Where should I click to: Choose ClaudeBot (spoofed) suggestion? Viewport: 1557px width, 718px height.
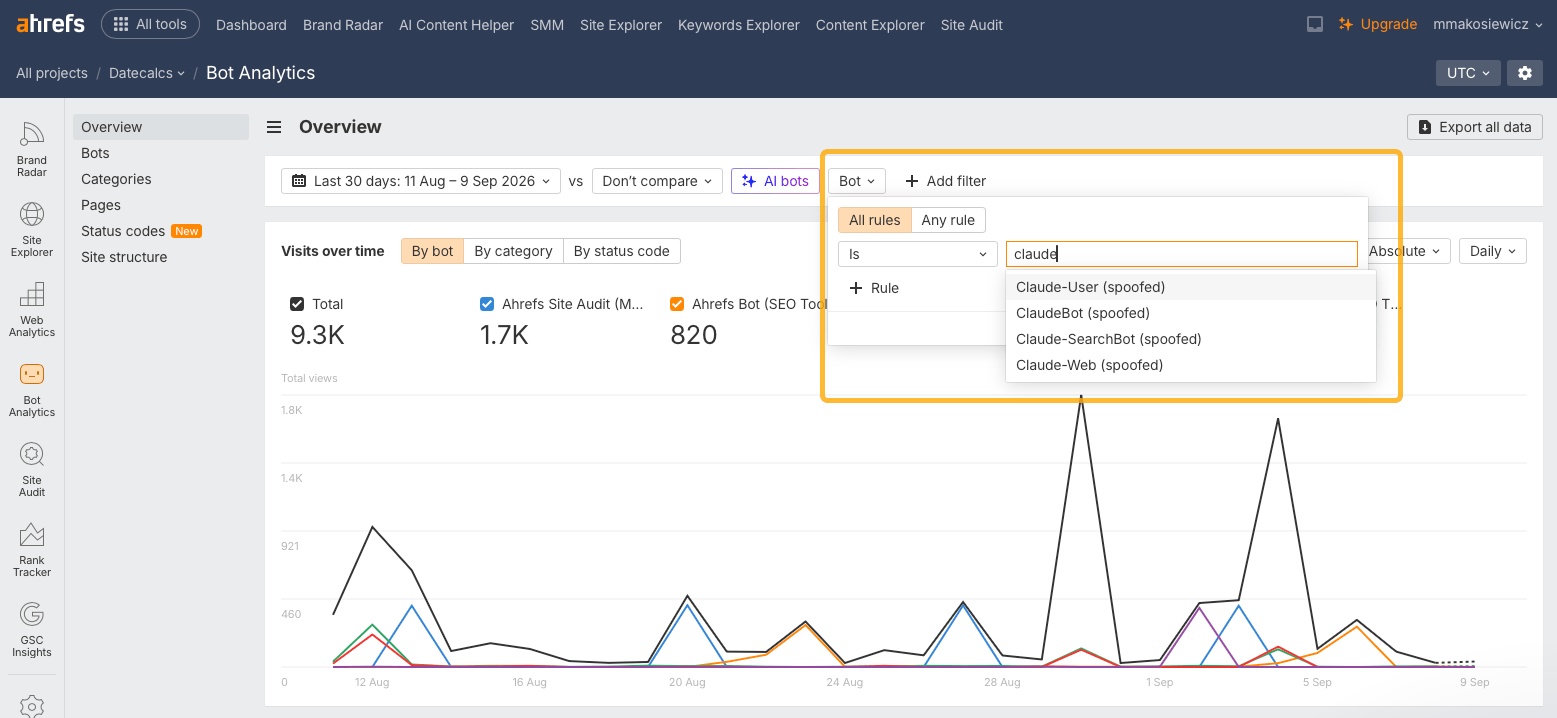tap(1191, 313)
